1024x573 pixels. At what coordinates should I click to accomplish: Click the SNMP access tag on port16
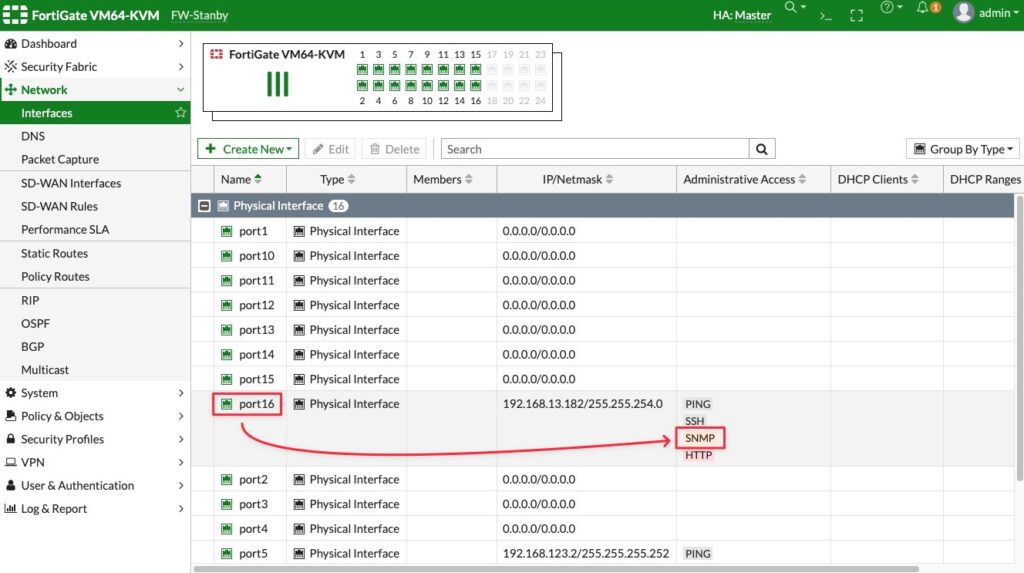click(x=699, y=438)
